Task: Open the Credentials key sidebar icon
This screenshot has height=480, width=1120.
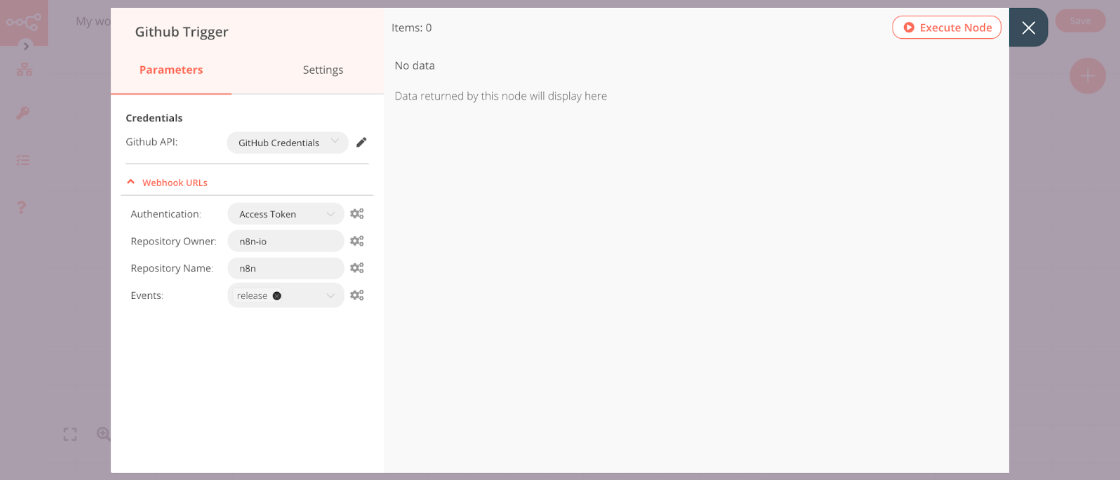Action: tap(24, 114)
